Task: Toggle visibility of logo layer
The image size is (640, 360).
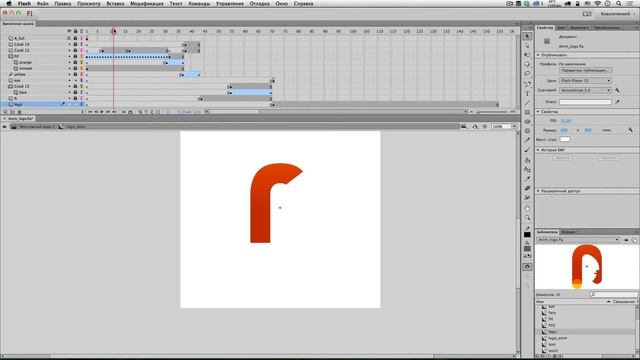Action: coord(69,104)
